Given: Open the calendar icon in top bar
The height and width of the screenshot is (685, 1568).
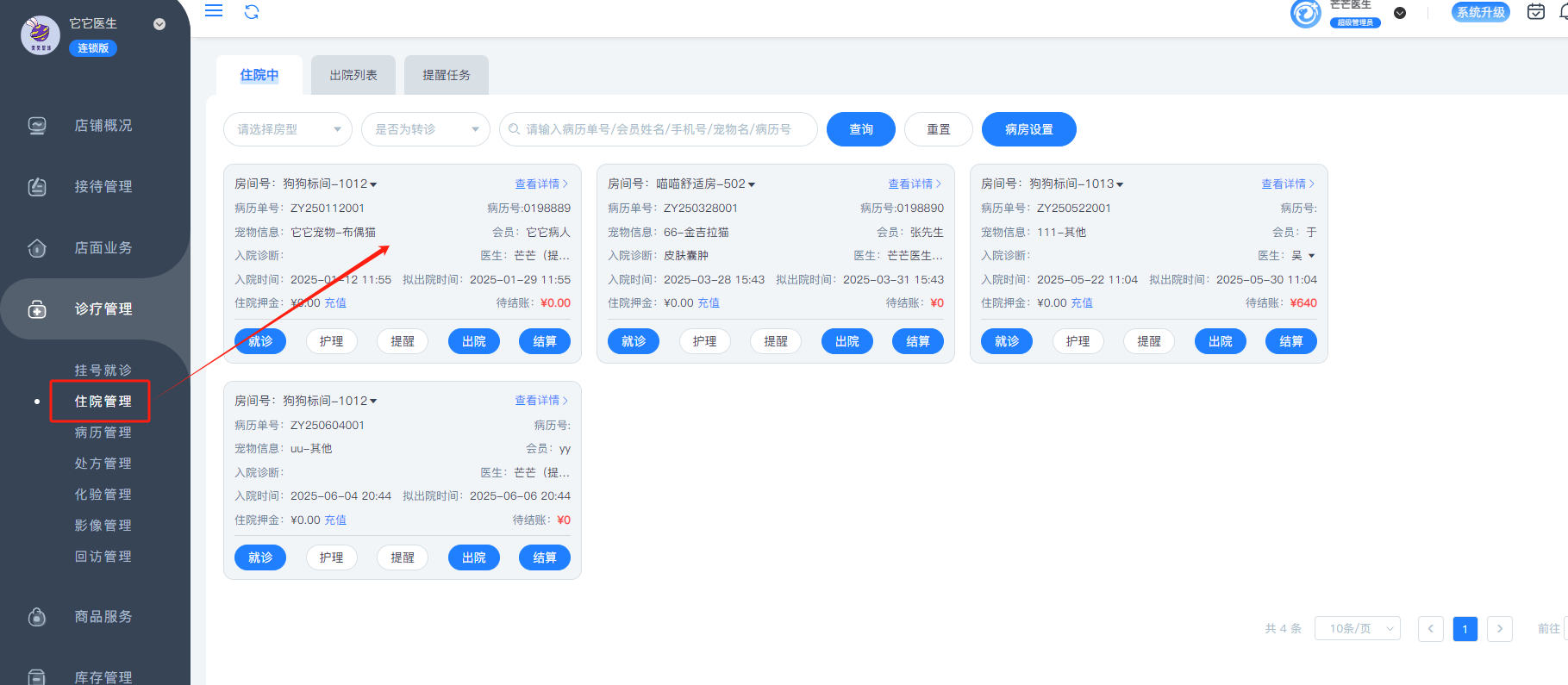Looking at the screenshot, I should coord(1536,12).
